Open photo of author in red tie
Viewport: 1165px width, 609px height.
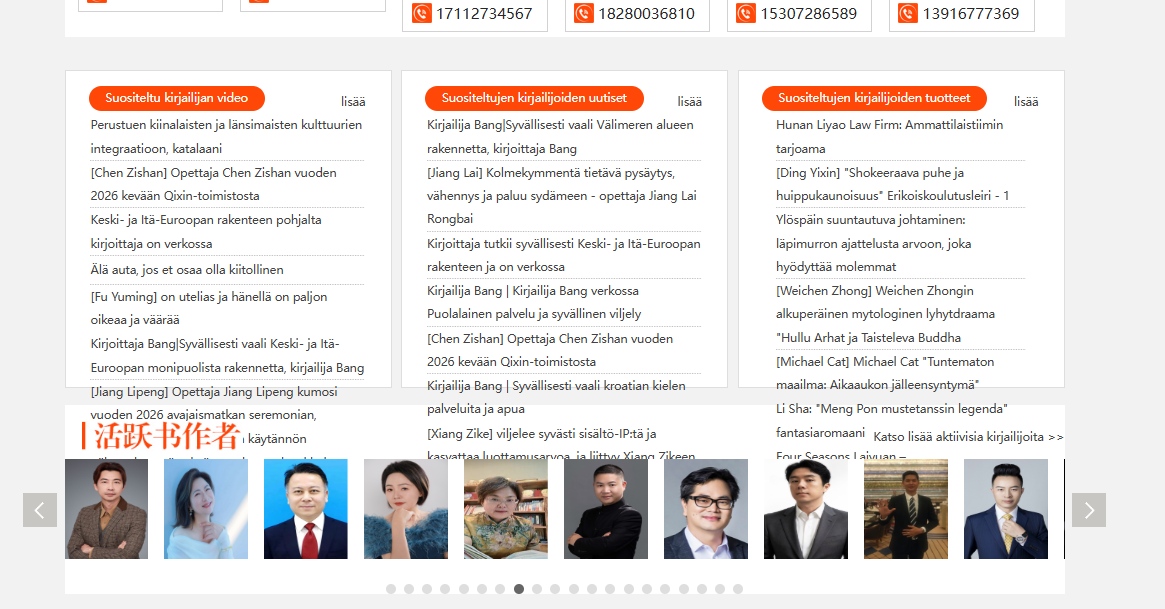coord(306,509)
